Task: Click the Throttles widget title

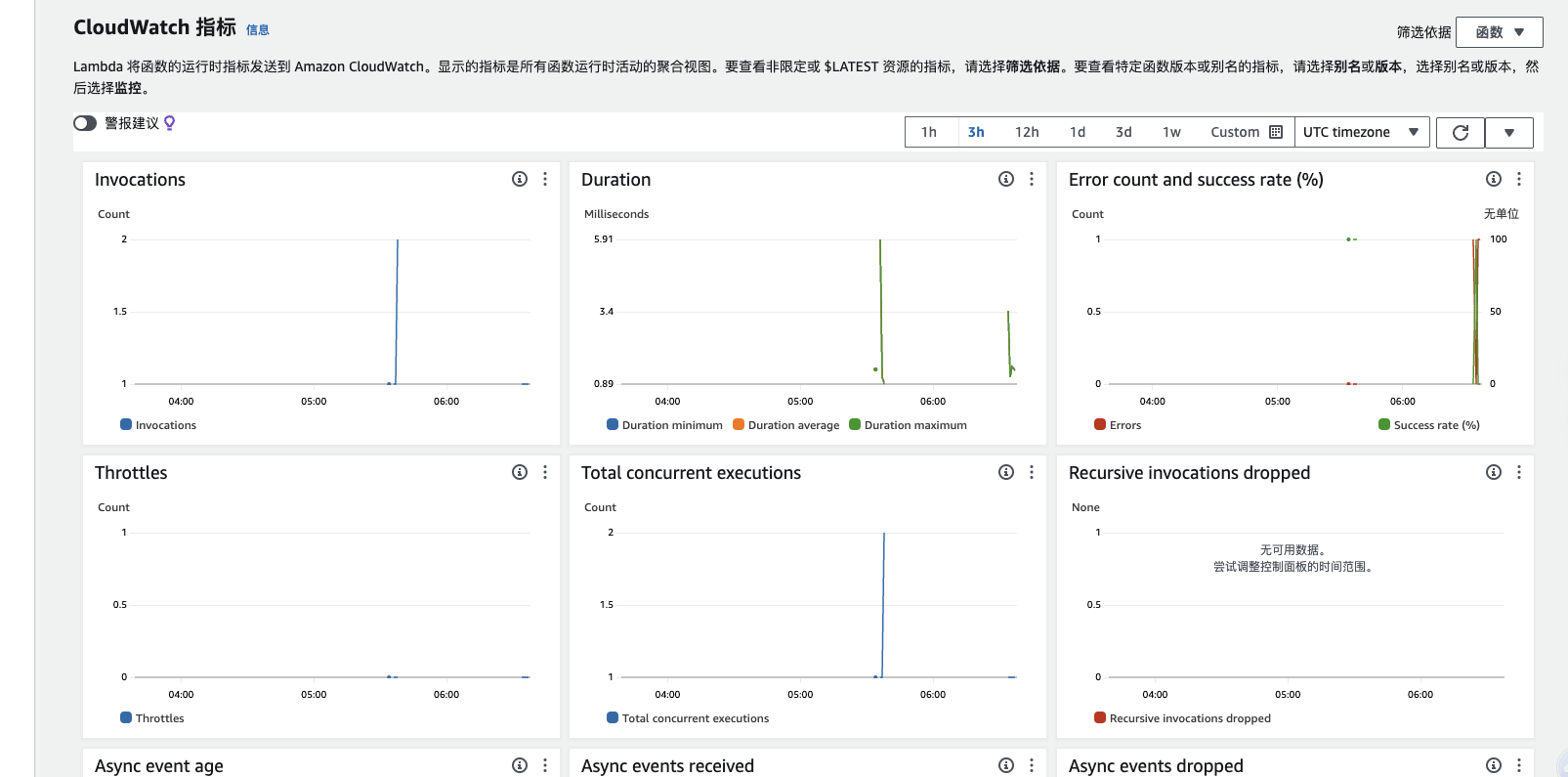Action: pos(131,473)
